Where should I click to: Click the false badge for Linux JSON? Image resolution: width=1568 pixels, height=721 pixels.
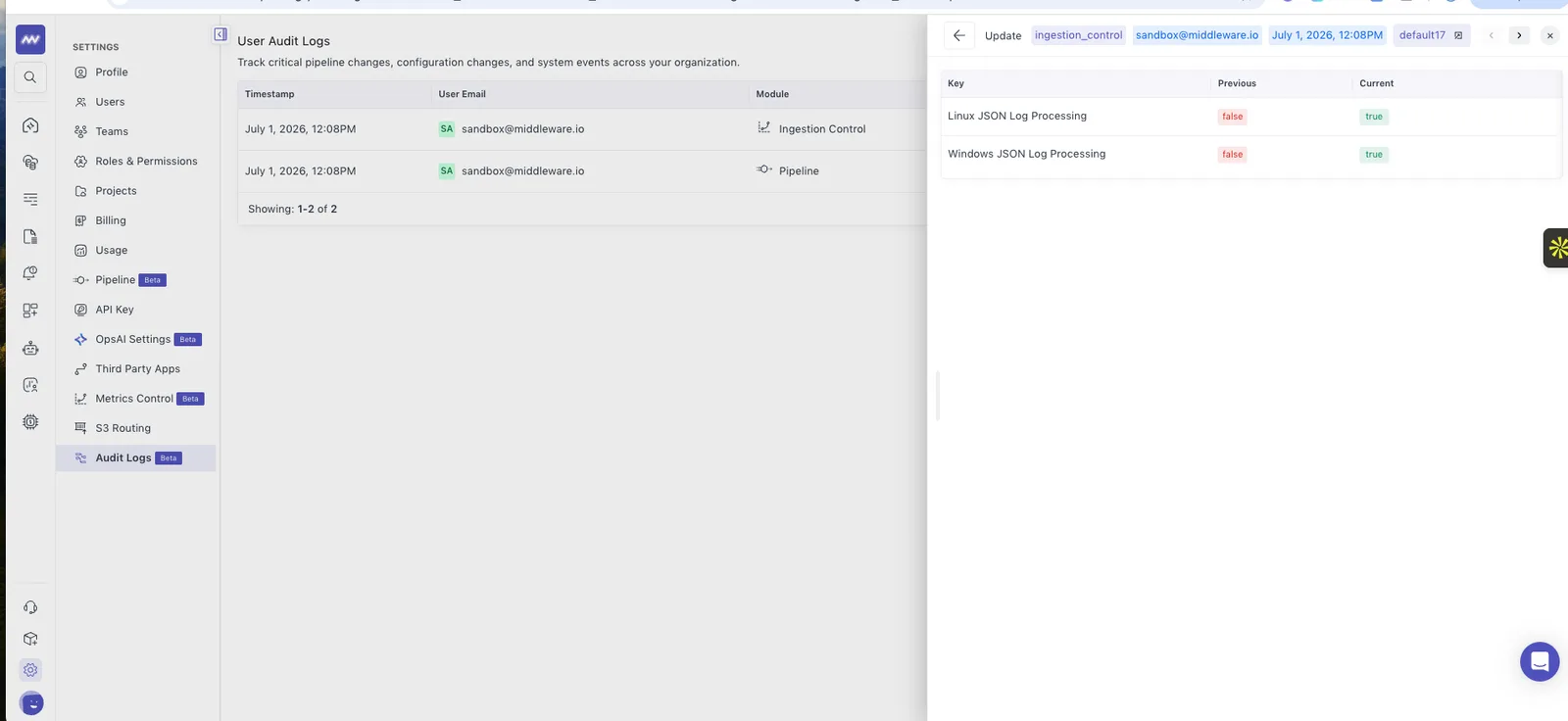(1232, 117)
